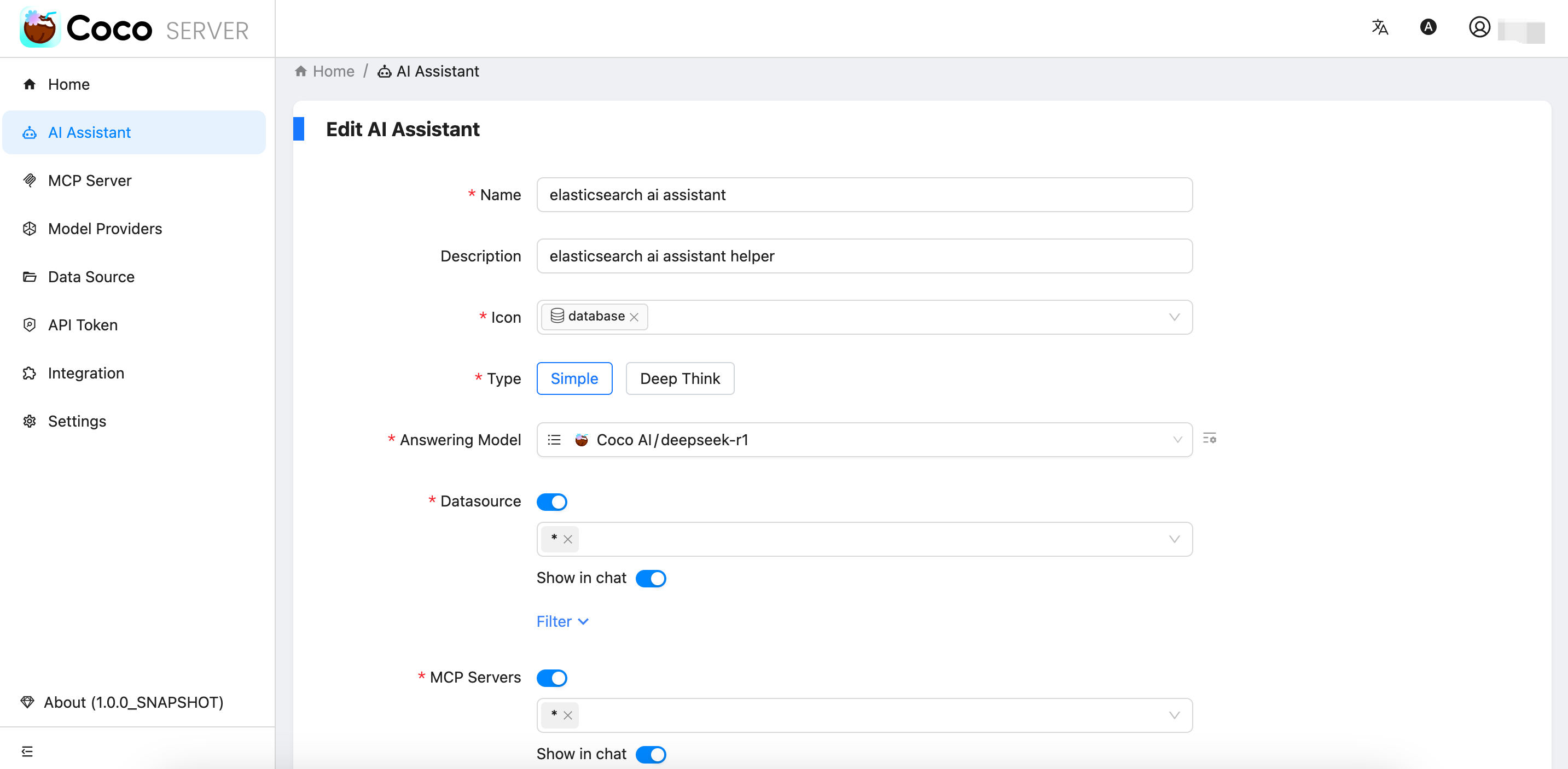
Task: Click the Settings gear icon in sidebar
Action: pos(29,421)
